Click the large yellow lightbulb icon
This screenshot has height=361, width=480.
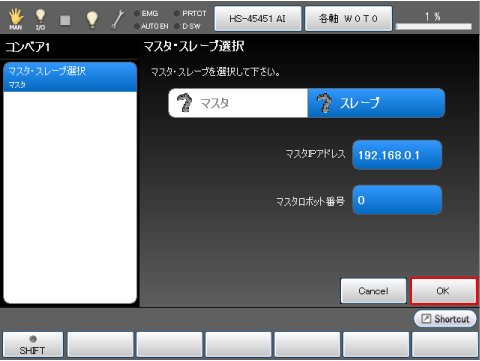[92, 19]
